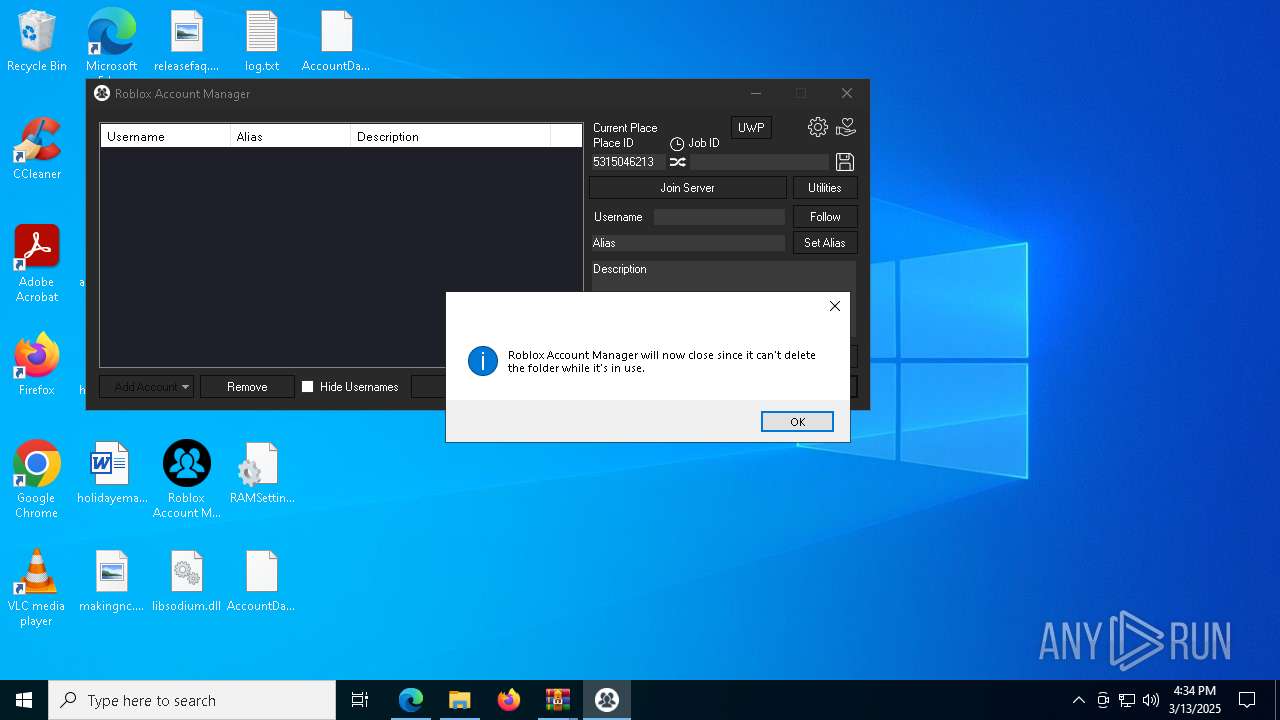Image resolution: width=1280 pixels, height=720 pixels.
Task: Select the libsodium.dll file icon
Action: click(187, 581)
